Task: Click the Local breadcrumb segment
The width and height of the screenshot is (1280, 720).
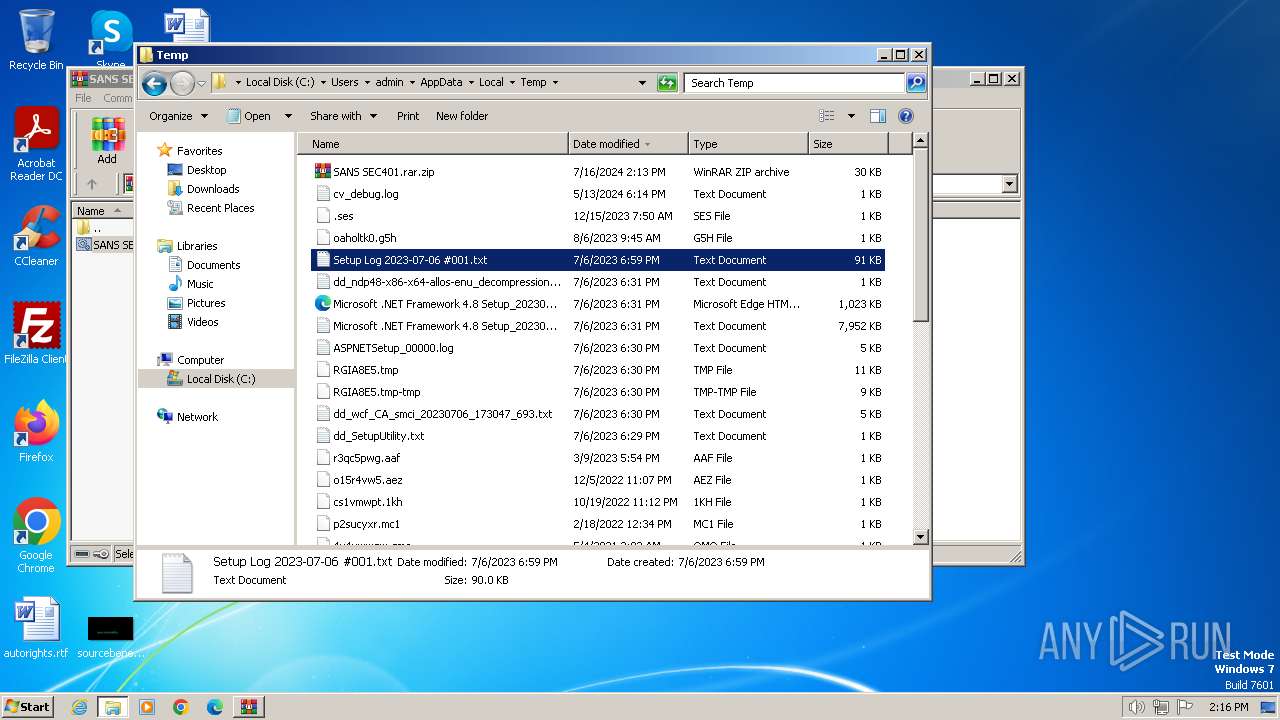Action: point(491,83)
